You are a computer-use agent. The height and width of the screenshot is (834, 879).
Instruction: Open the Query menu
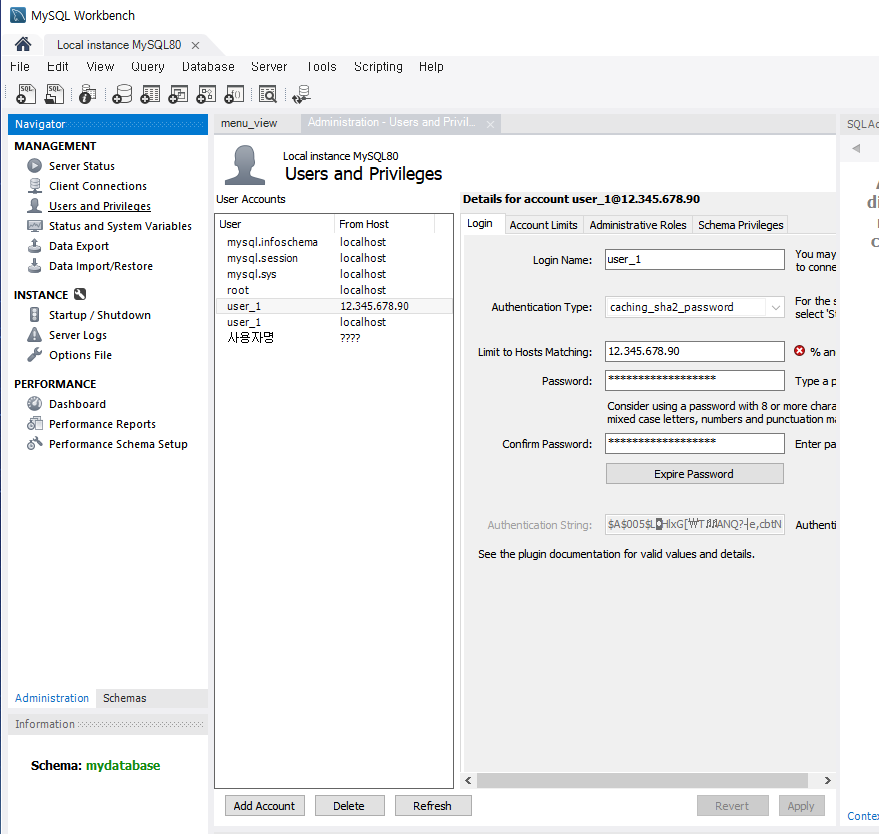click(147, 67)
